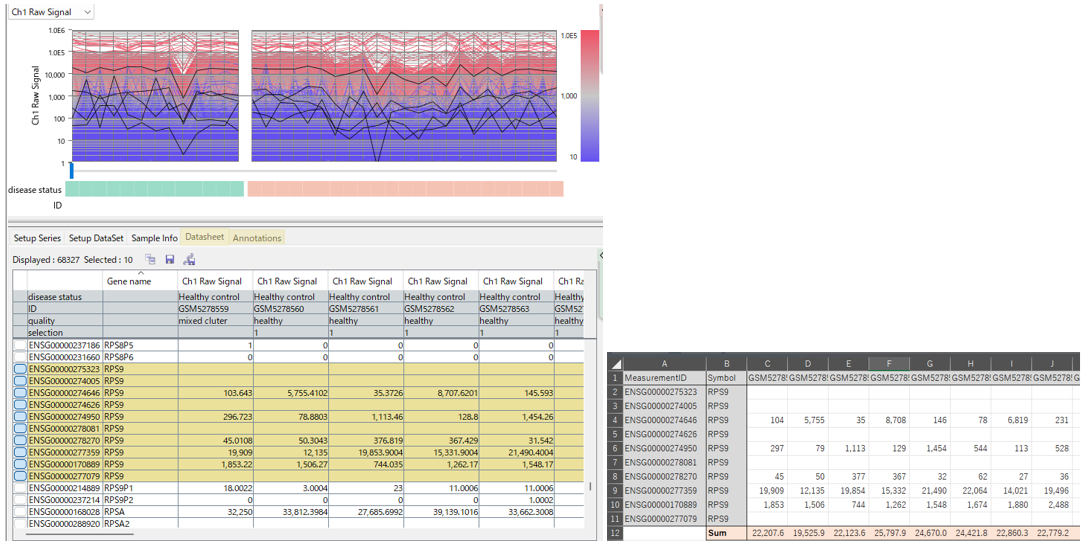Image resolution: width=1088 pixels, height=546 pixels.
Task: Open the Annotations tab
Action: 257,238
